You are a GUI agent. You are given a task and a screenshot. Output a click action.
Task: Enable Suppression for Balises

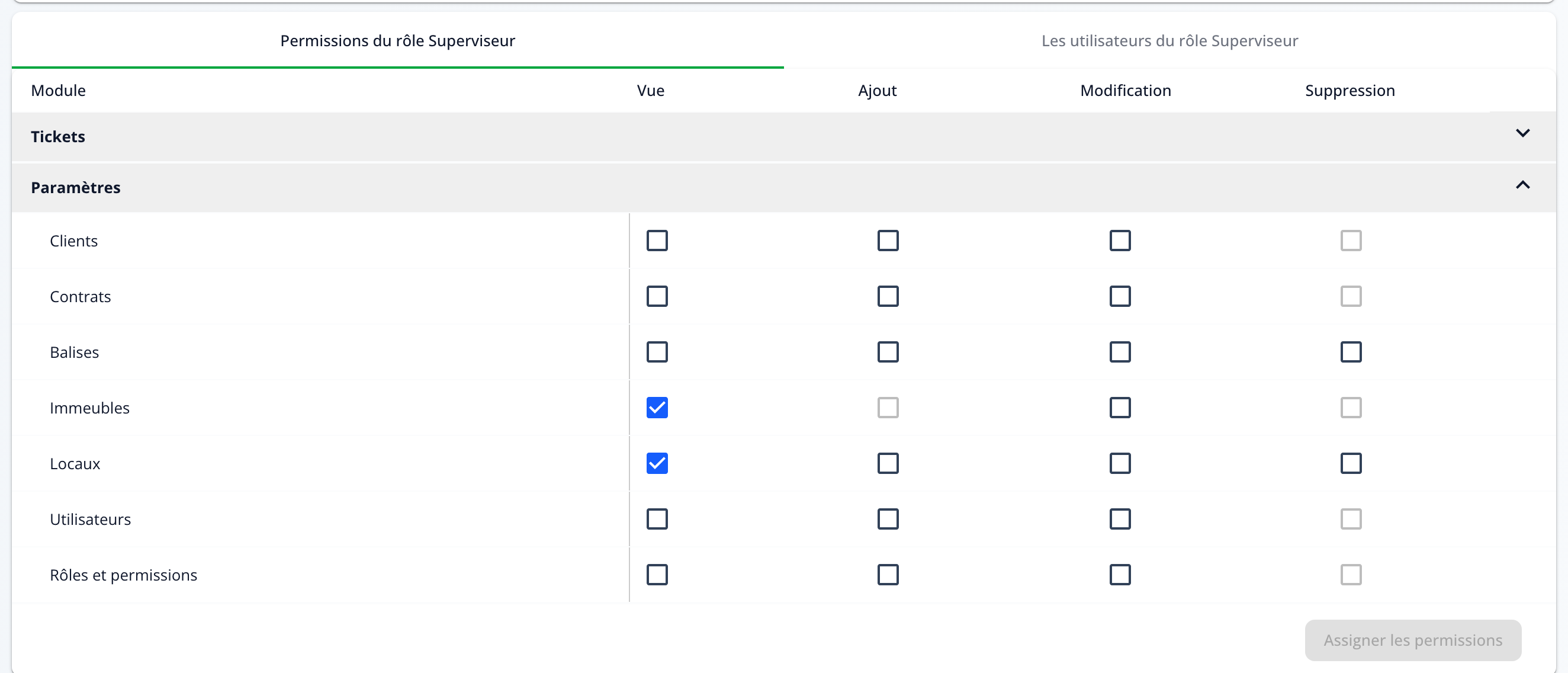(x=1351, y=352)
